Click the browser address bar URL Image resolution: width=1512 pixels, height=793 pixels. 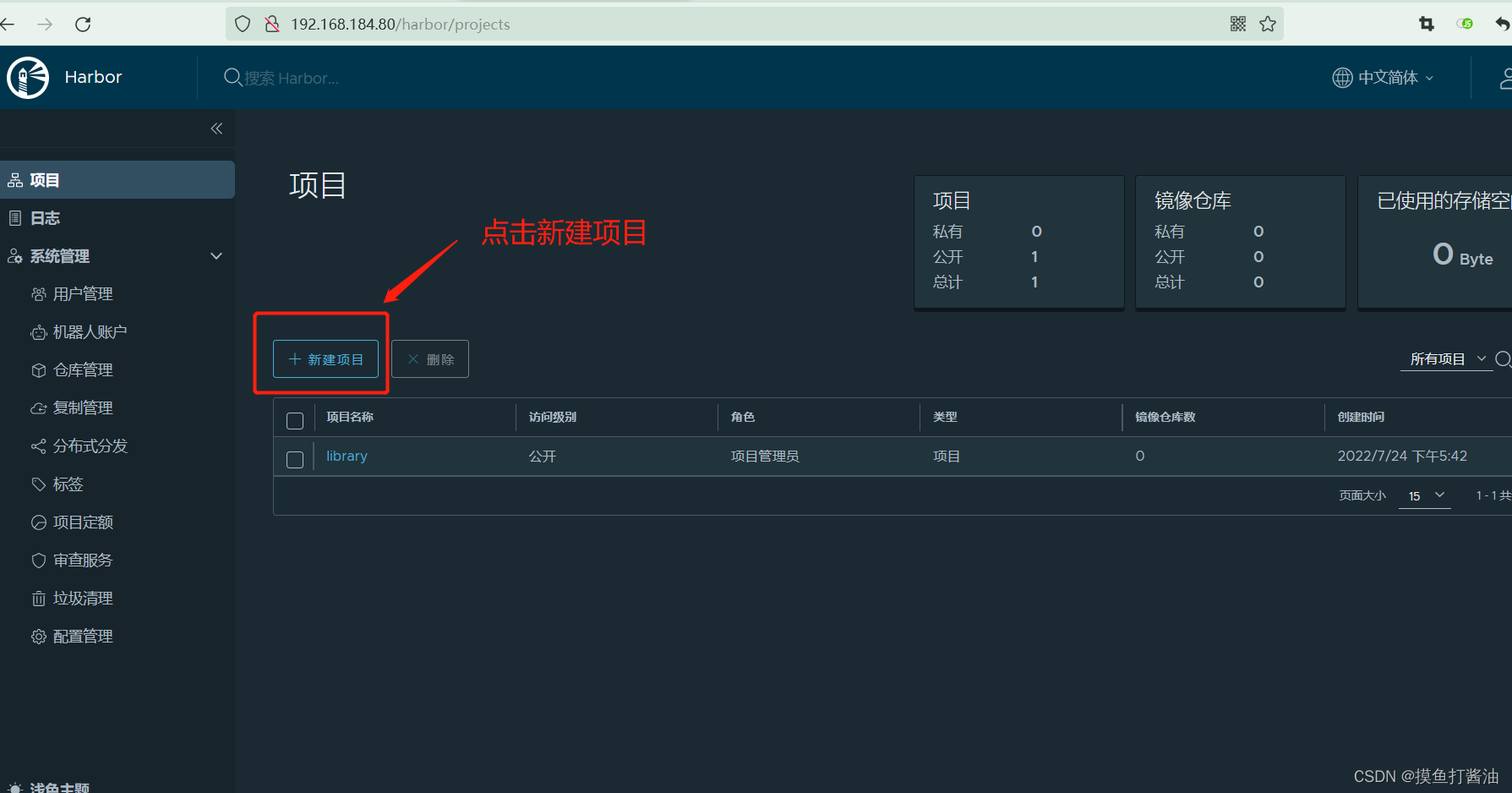(401, 25)
